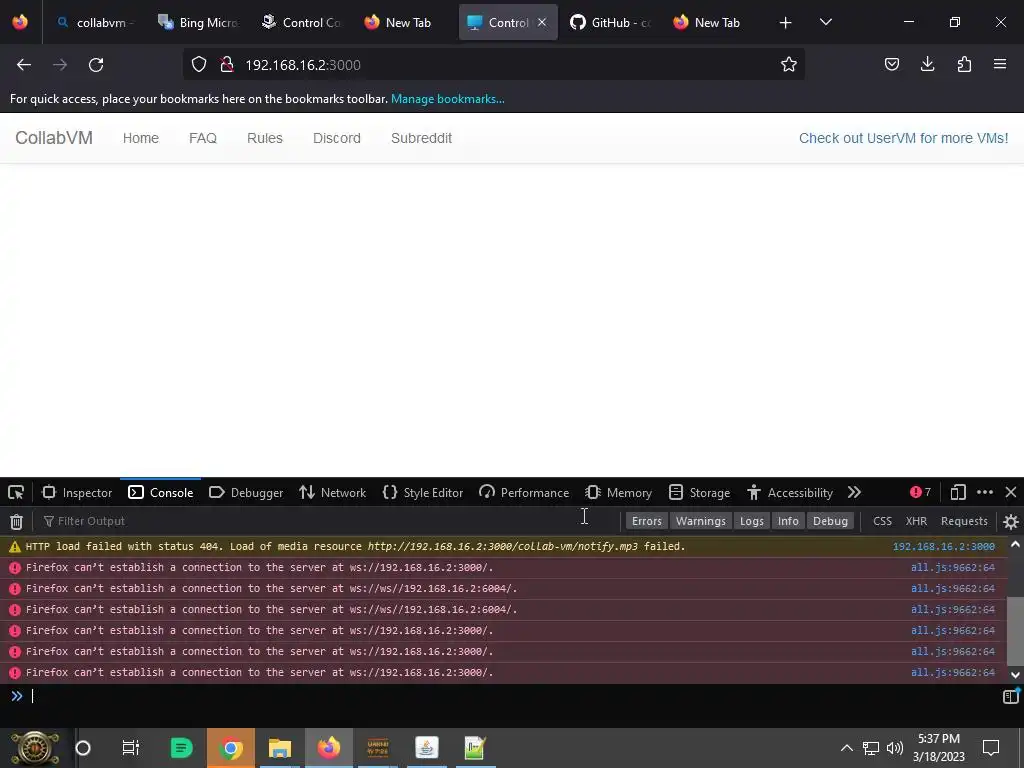Open all.js:9662:64 link on first error row
The height and width of the screenshot is (768, 1024).
tap(953, 568)
